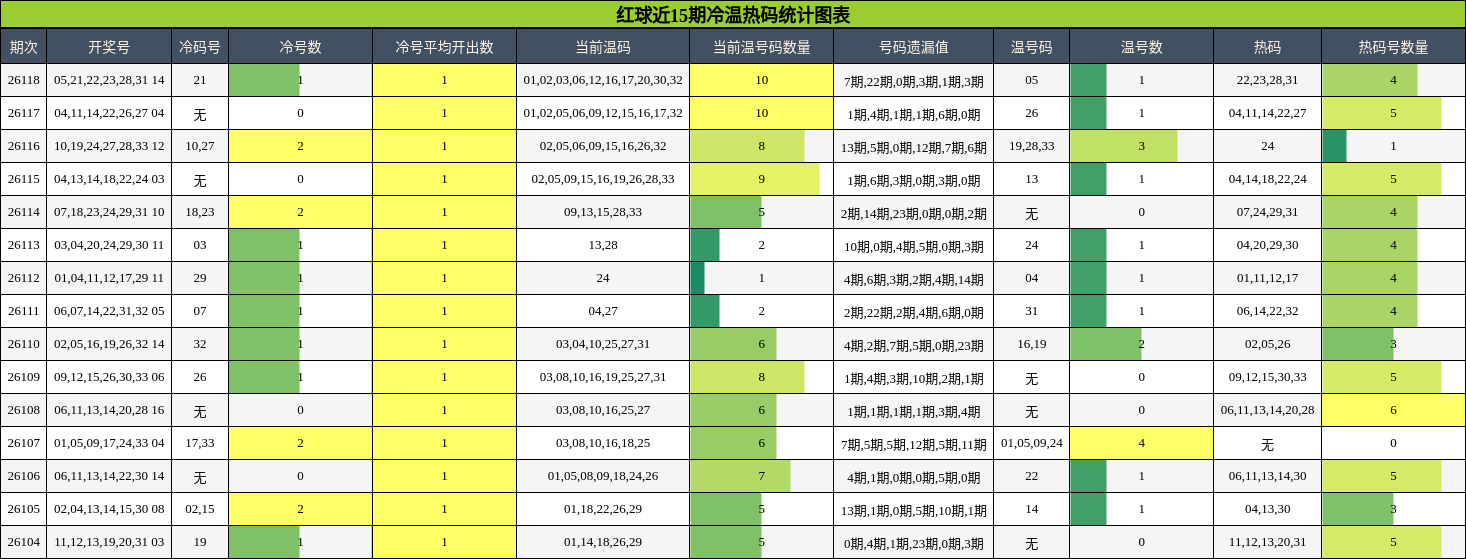
Task: Select period cell 26118
Action: pyautogui.click(x=23, y=80)
